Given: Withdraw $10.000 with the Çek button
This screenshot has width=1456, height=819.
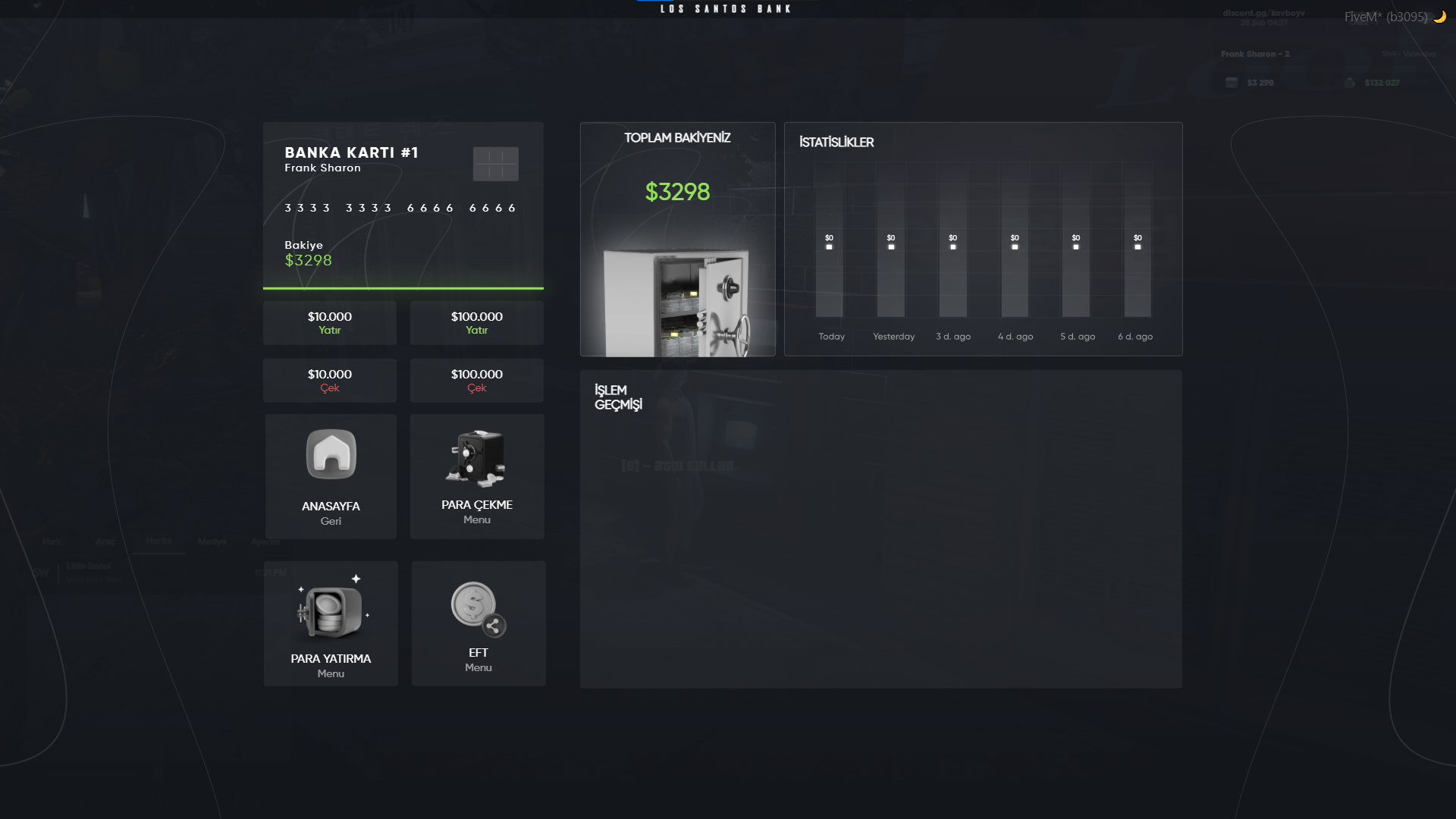Looking at the screenshot, I should (330, 381).
